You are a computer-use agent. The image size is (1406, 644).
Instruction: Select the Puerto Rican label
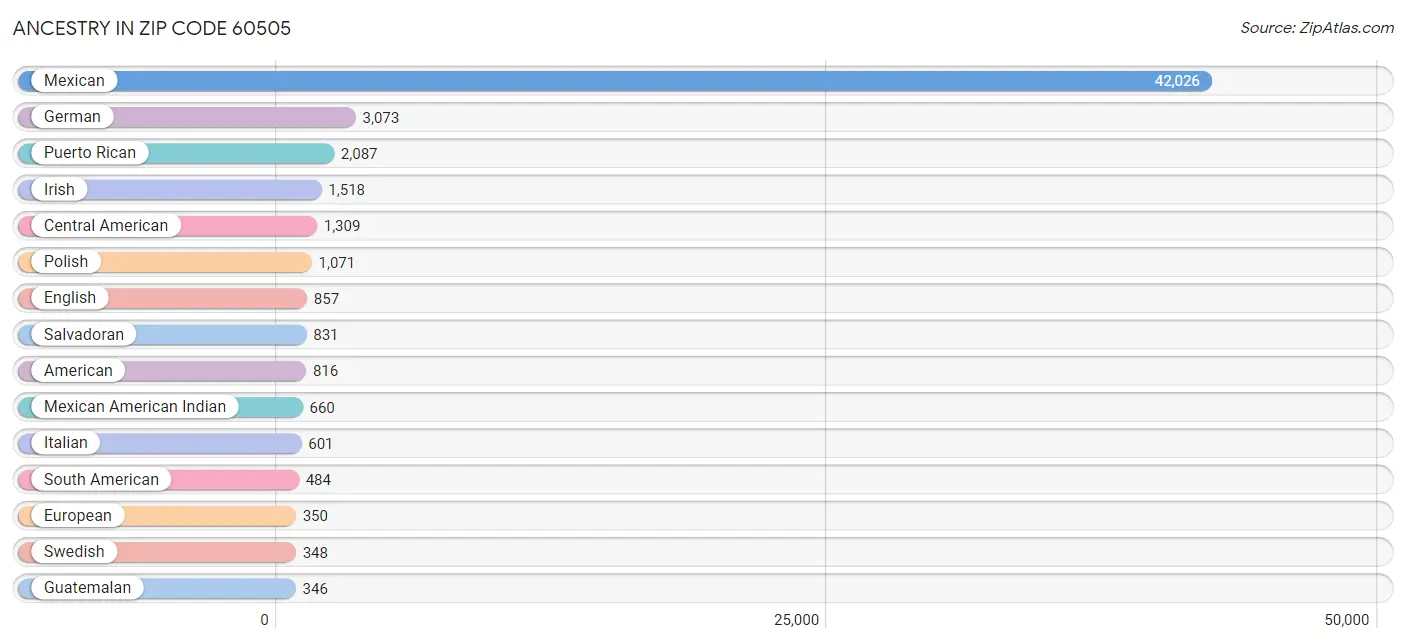90,153
